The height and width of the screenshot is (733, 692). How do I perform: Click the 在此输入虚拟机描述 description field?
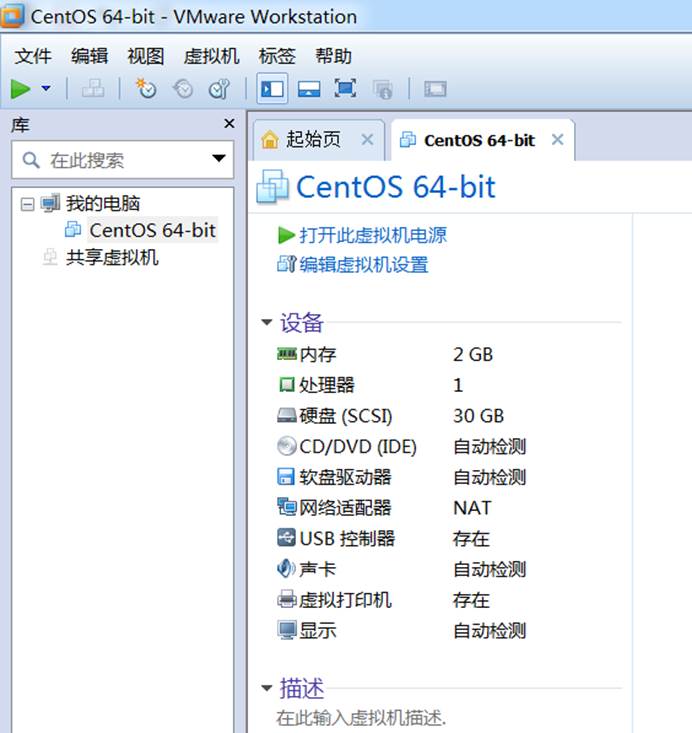[x=361, y=718]
